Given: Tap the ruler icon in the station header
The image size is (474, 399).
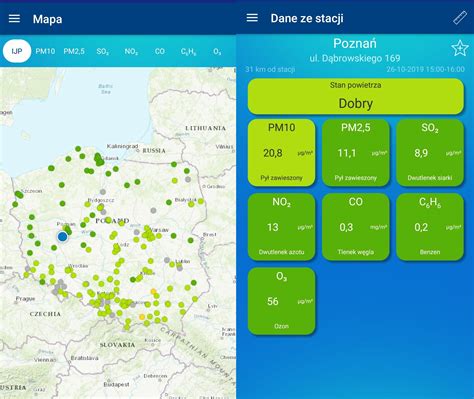Looking at the screenshot, I should point(460,18).
